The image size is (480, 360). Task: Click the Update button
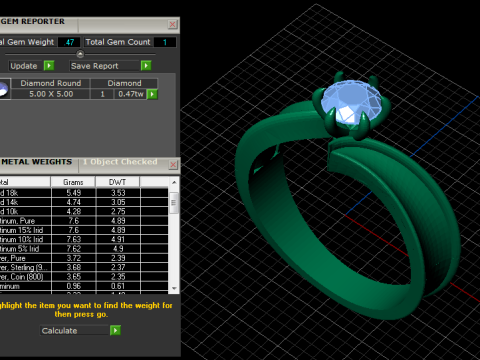coord(26,66)
